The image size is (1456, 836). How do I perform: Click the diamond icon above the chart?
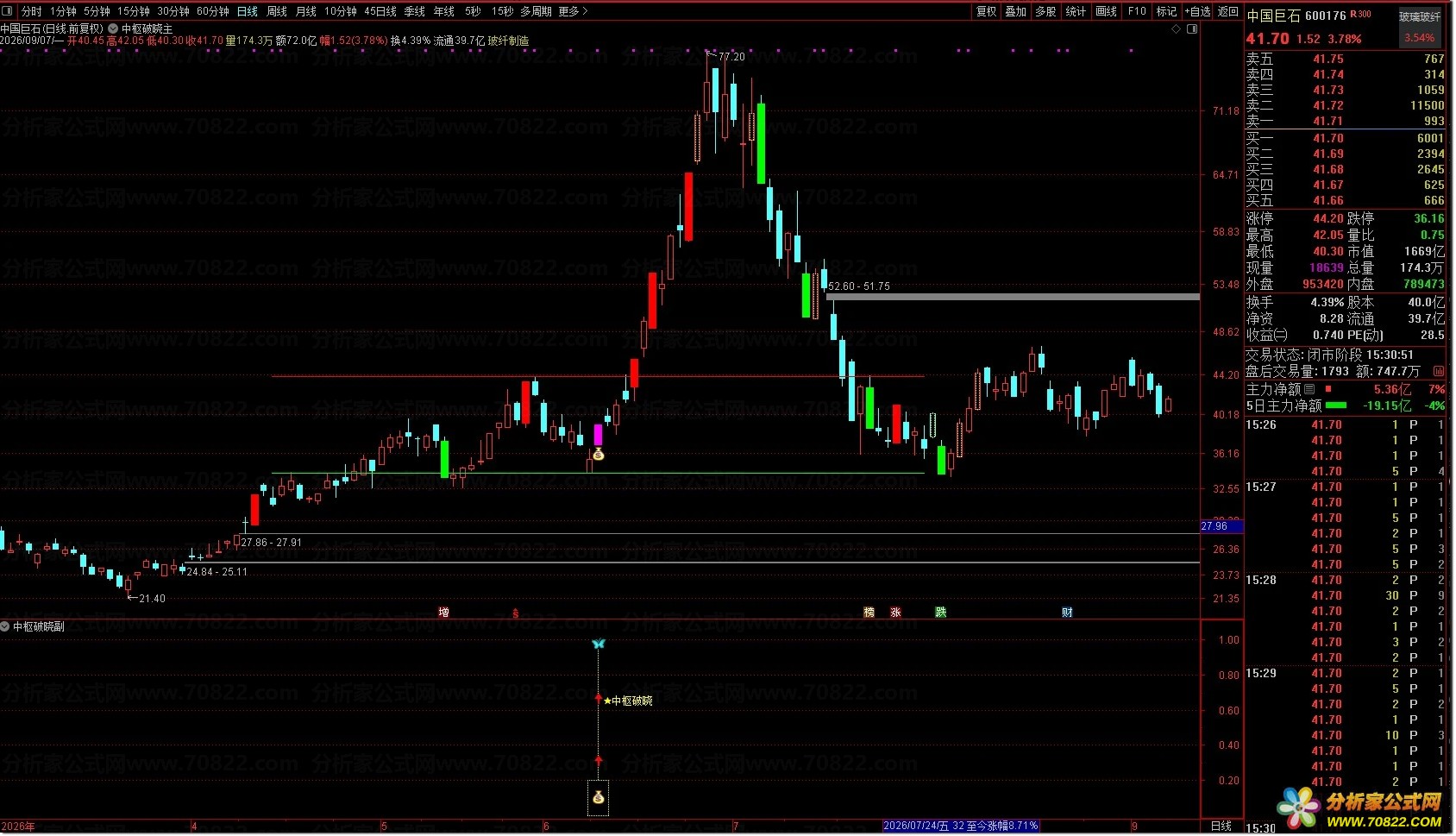click(1176, 29)
